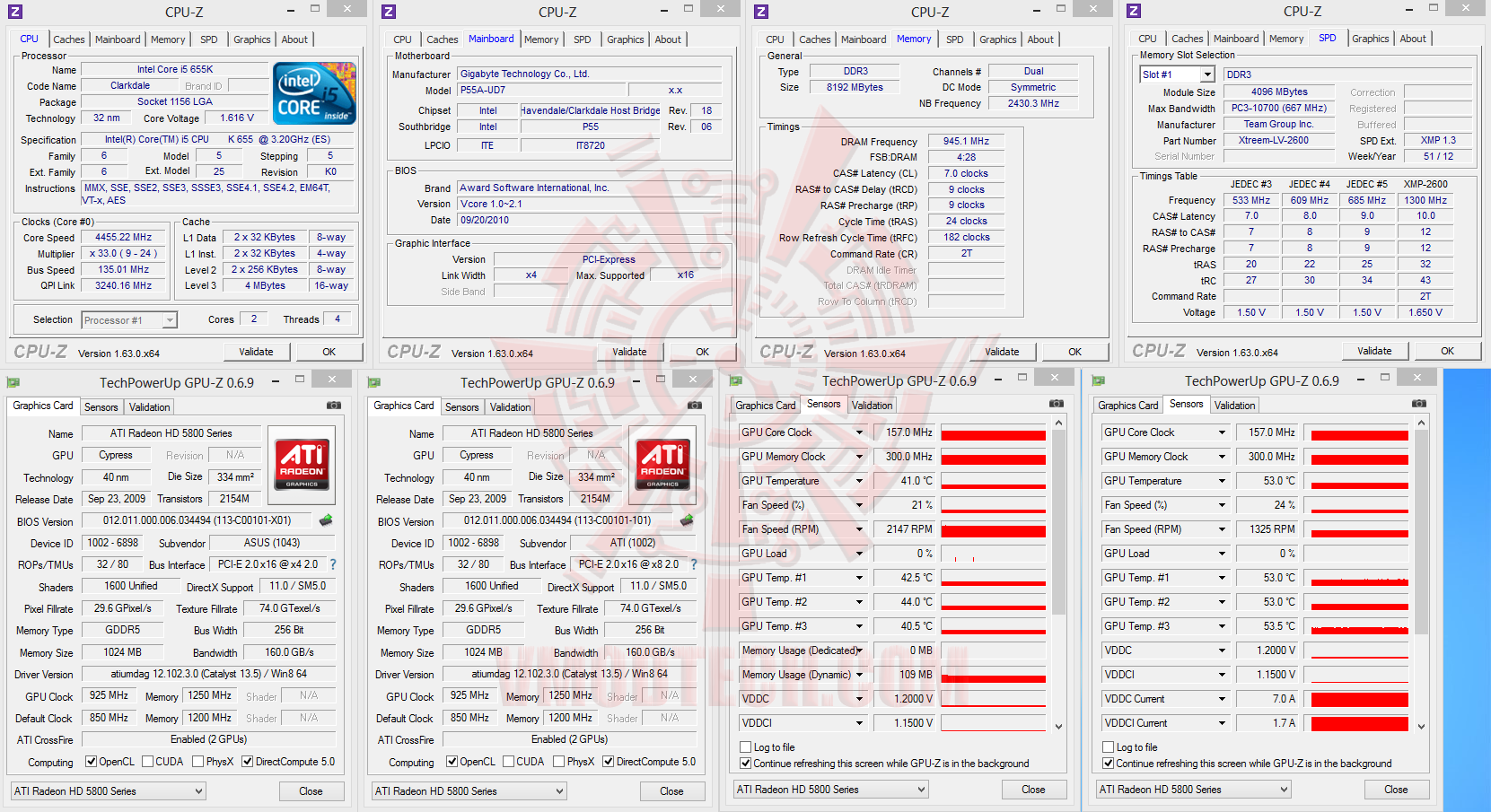The height and width of the screenshot is (812, 1491).
Task: Click OK in the CPU-Z Memory window
Action: pyautogui.click(x=1074, y=352)
